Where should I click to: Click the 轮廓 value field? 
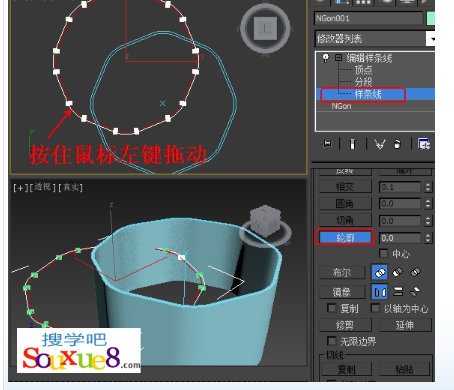click(400, 238)
